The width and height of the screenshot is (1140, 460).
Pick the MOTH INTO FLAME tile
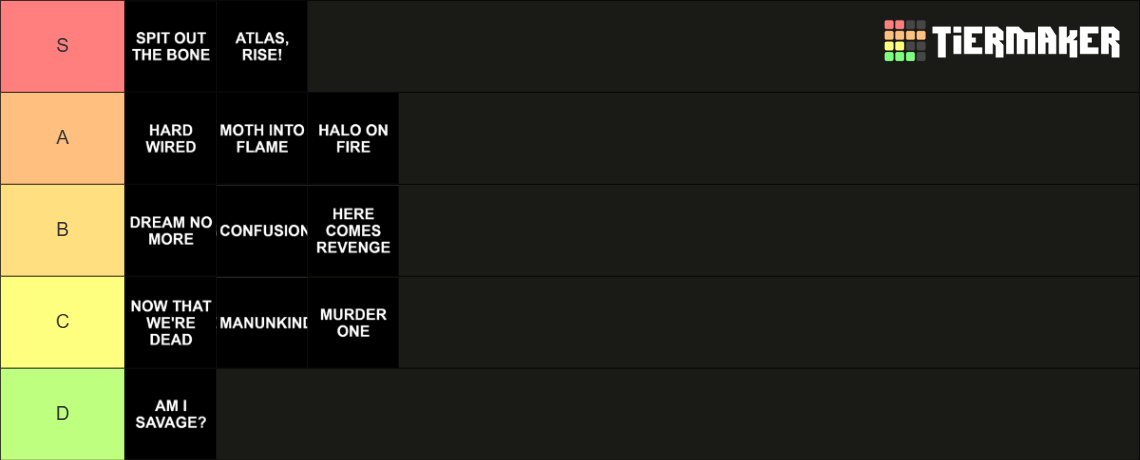pos(262,138)
